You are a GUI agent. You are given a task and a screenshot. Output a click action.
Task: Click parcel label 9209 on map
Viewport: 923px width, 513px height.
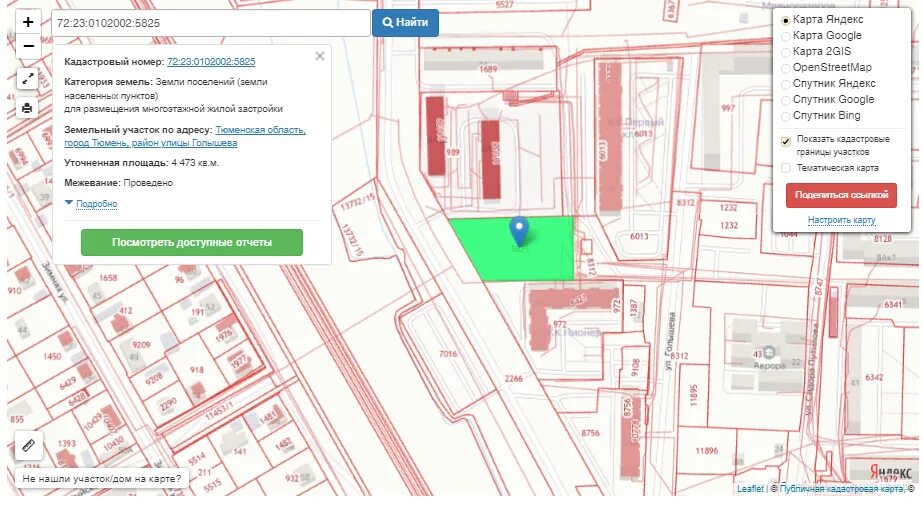point(141,345)
